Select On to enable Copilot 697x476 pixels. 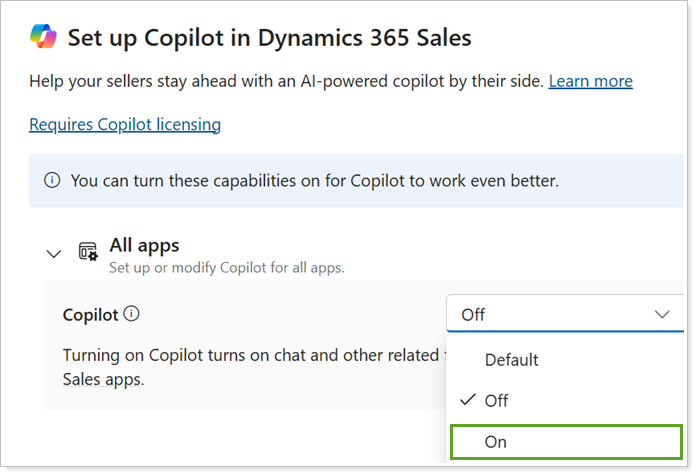495,441
